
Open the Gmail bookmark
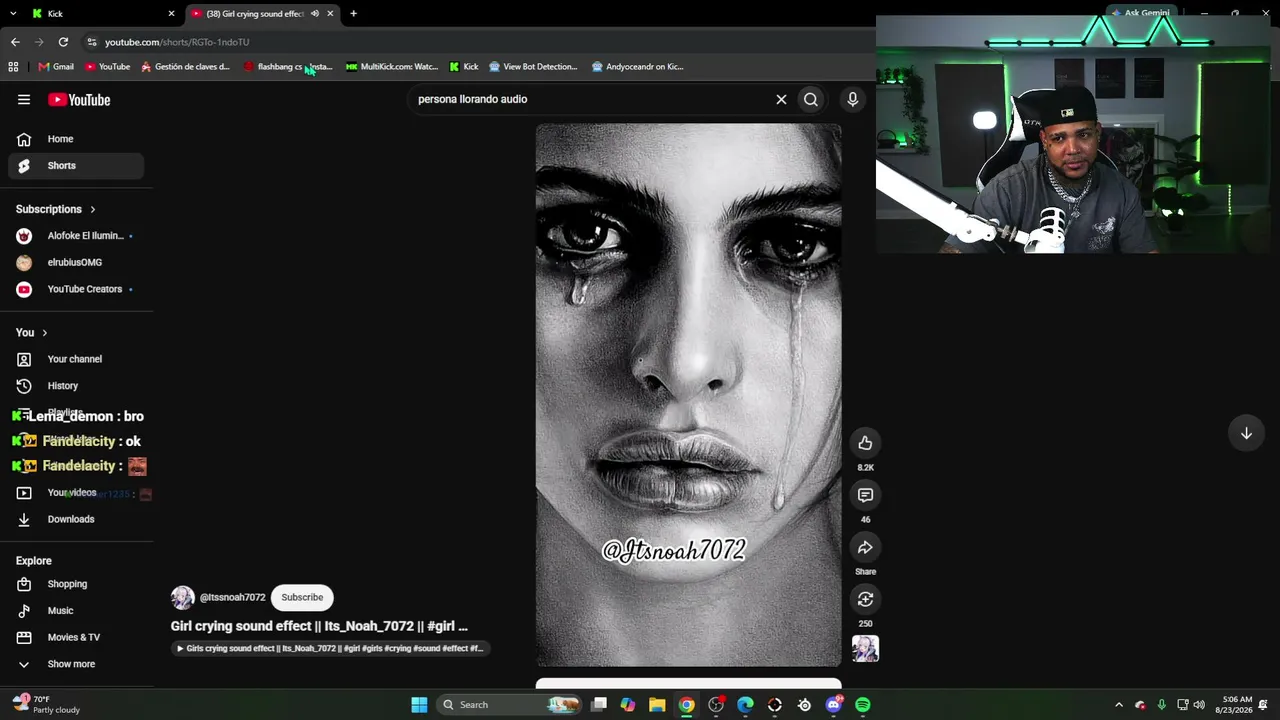(56, 67)
